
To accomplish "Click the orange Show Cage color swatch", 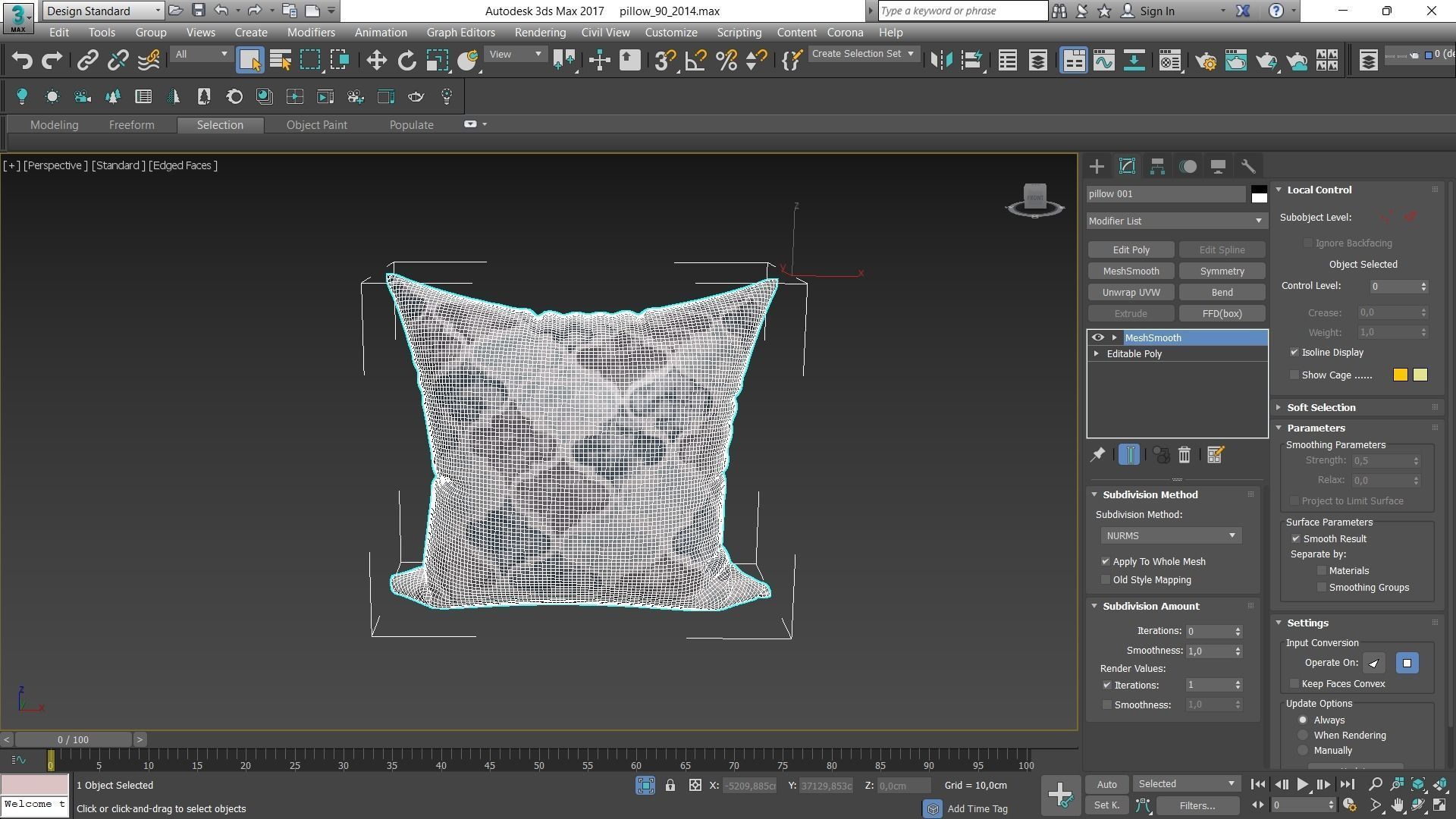I will [1400, 375].
